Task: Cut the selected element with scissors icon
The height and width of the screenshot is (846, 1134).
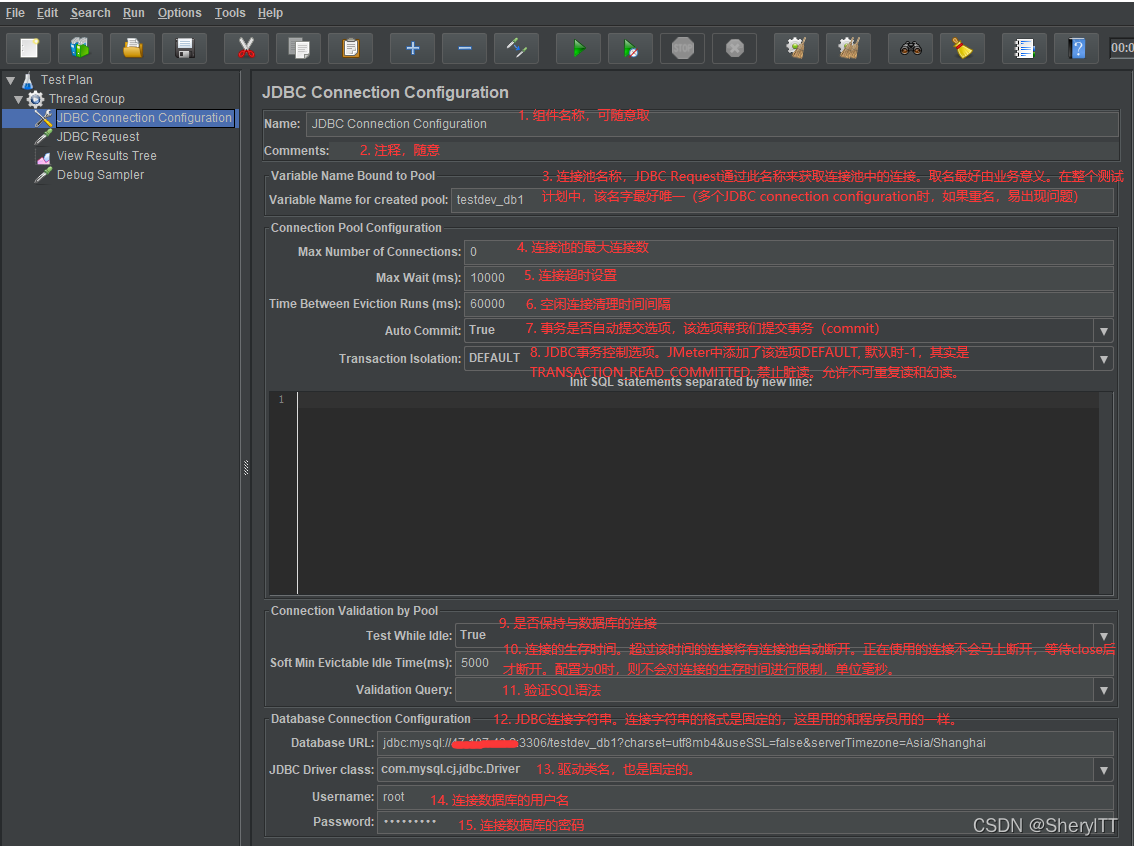Action: (x=245, y=47)
